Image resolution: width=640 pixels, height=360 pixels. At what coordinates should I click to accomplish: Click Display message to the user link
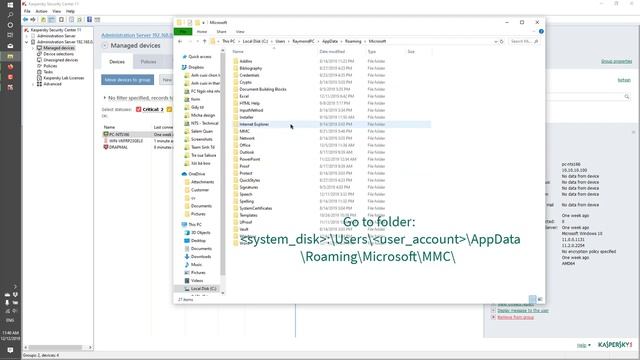pyautogui.click(x=523, y=311)
